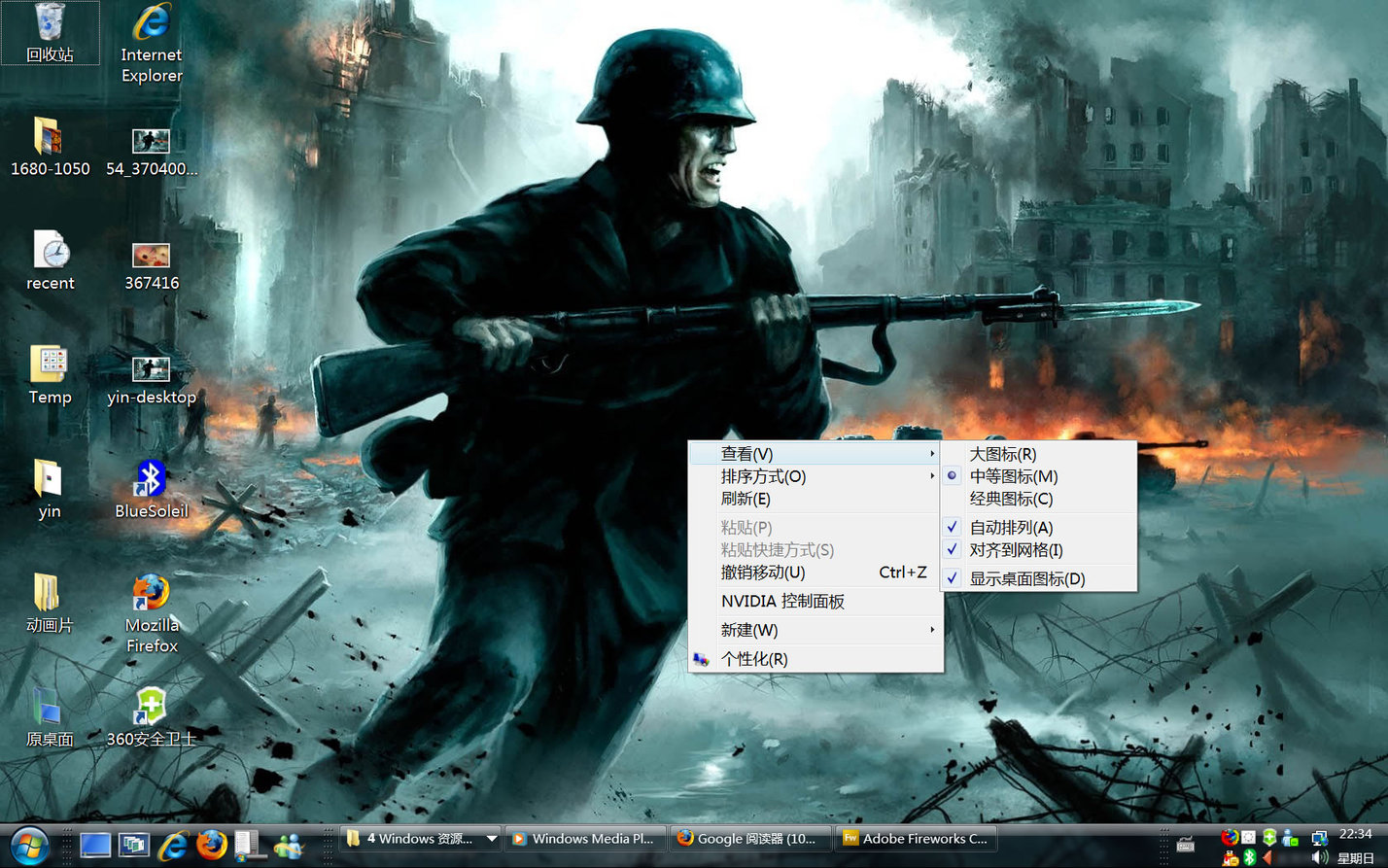Choose 大图标(R) large icons view option
Viewport: 1388px width, 868px height.
[x=1038, y=454]
